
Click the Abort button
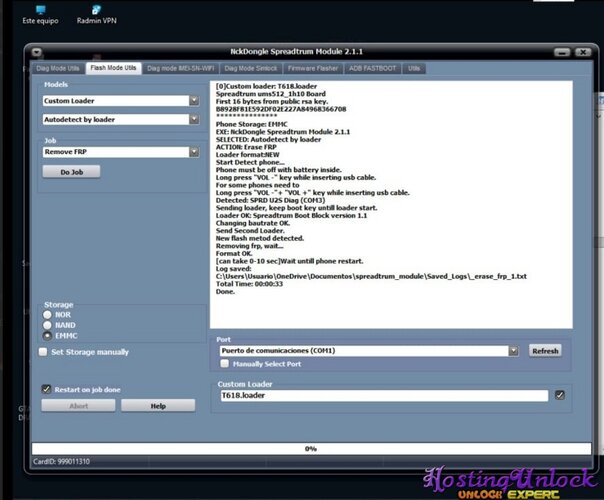point(79,406)
